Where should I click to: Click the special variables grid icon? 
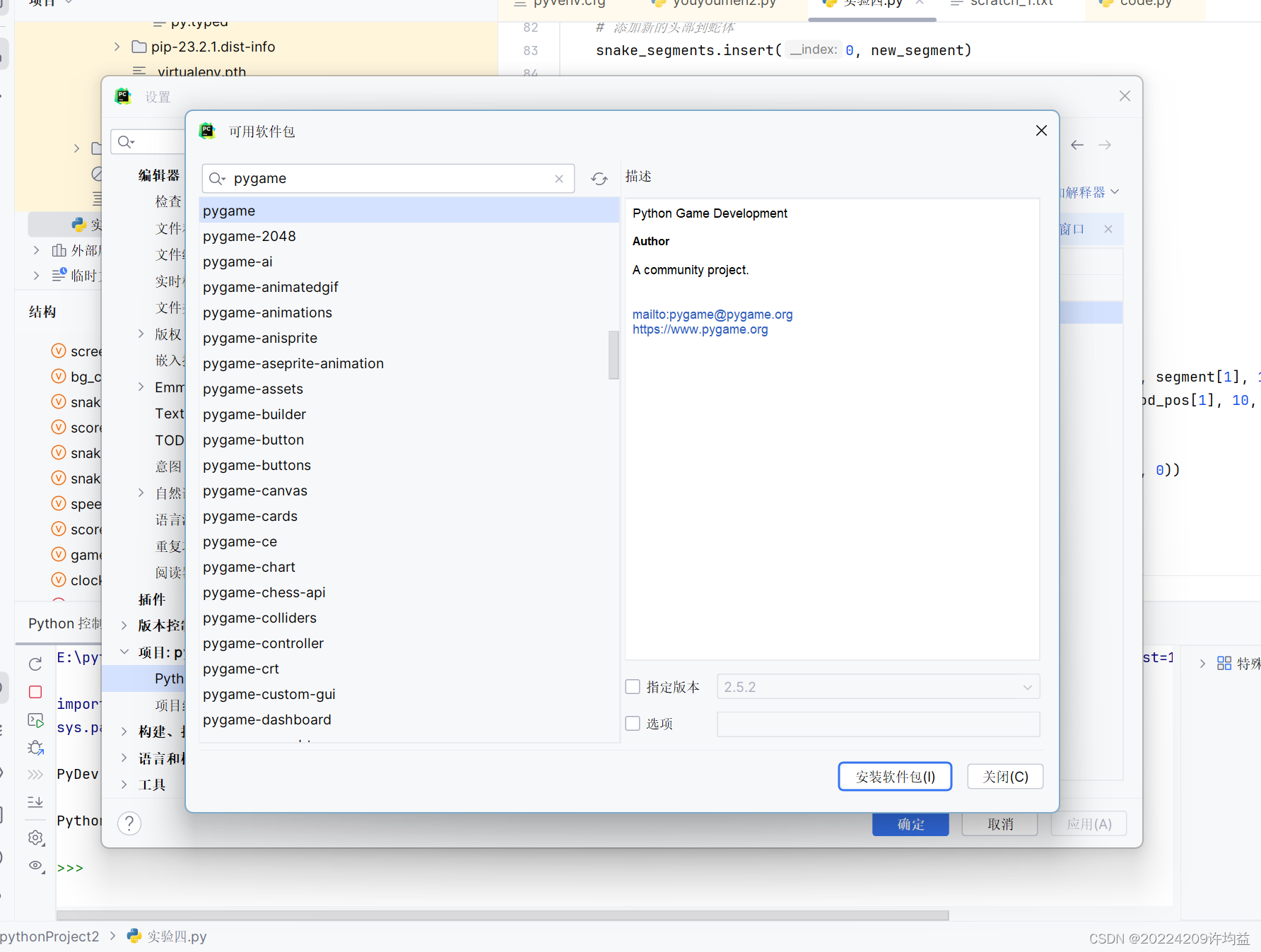pyautogui.click(x=1224, y=663)
